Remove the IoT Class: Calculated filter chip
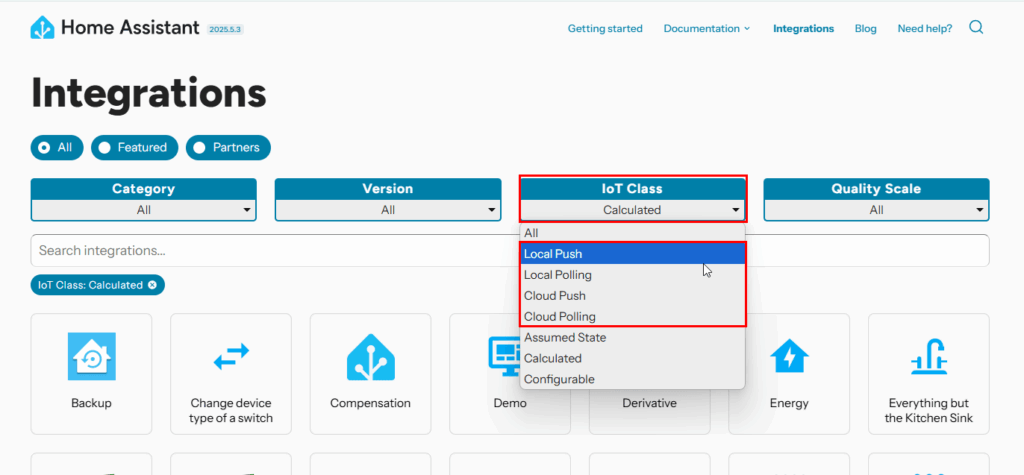Screen dimensions: 1024x475 pyautogui.click(x=152, y=285)
